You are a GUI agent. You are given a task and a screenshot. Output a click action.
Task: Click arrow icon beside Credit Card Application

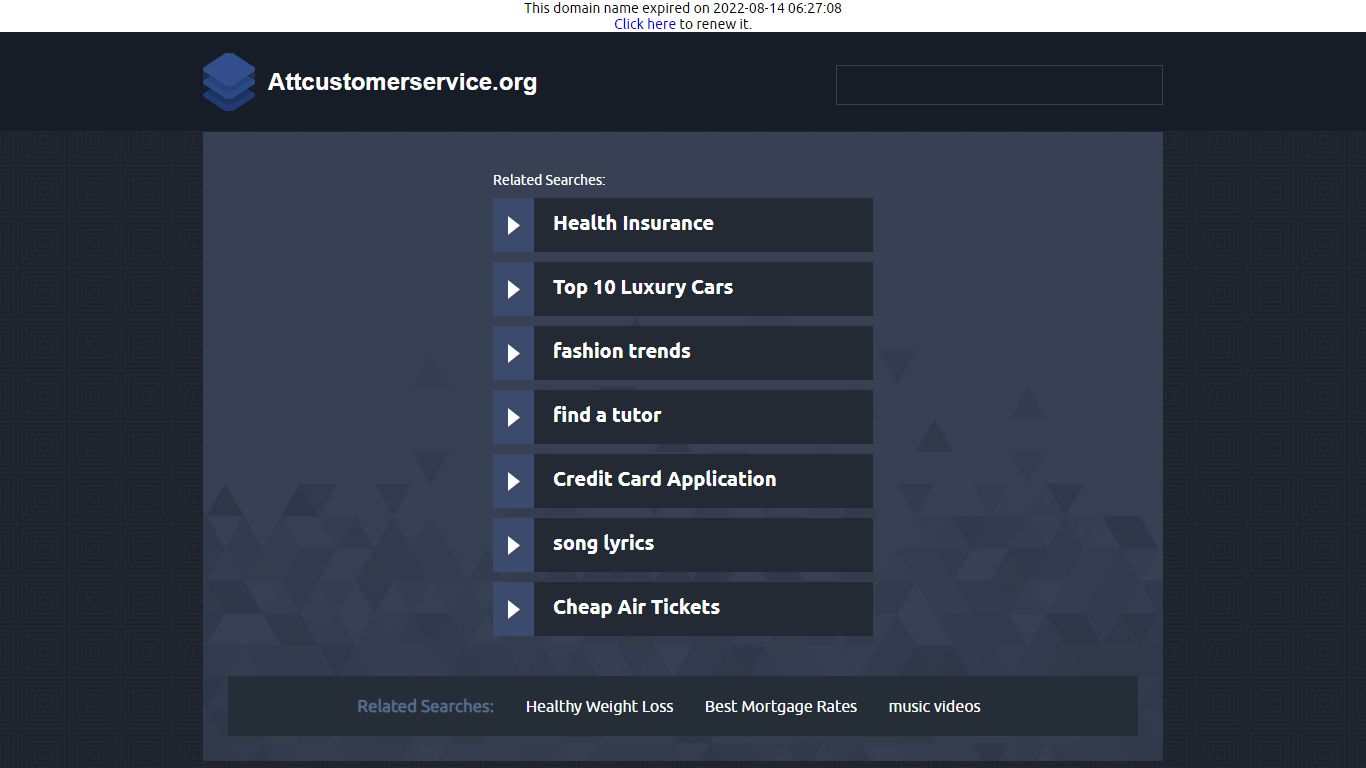[514, 481]
